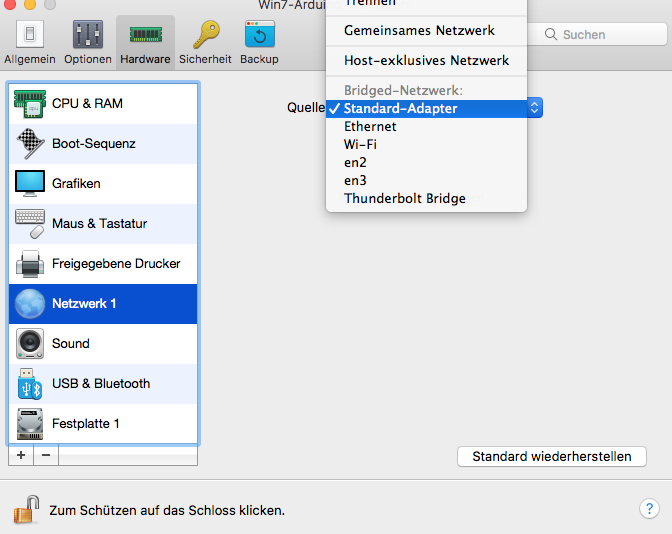Click the Netzwerk 1 globe icon
672x534 pixels.
[30, 303]
